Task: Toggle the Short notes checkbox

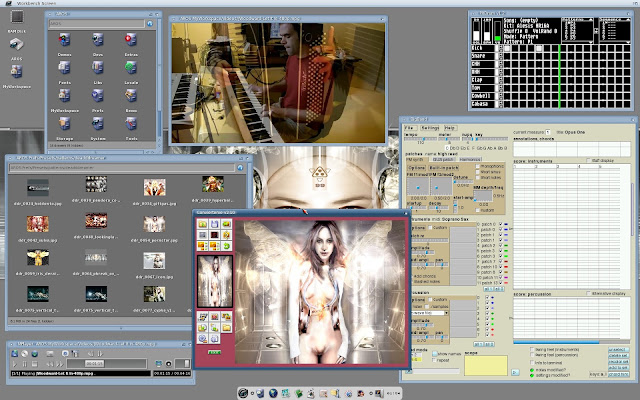Action: [x=478, y=178]
